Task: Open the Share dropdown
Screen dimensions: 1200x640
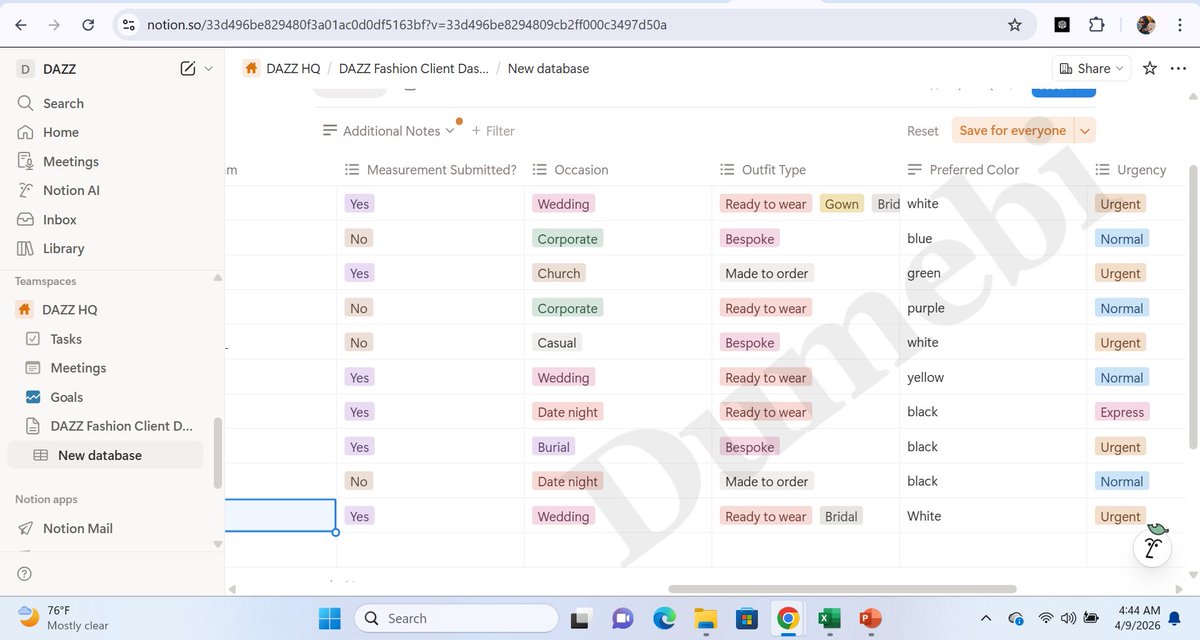Action: [1090, 68]
